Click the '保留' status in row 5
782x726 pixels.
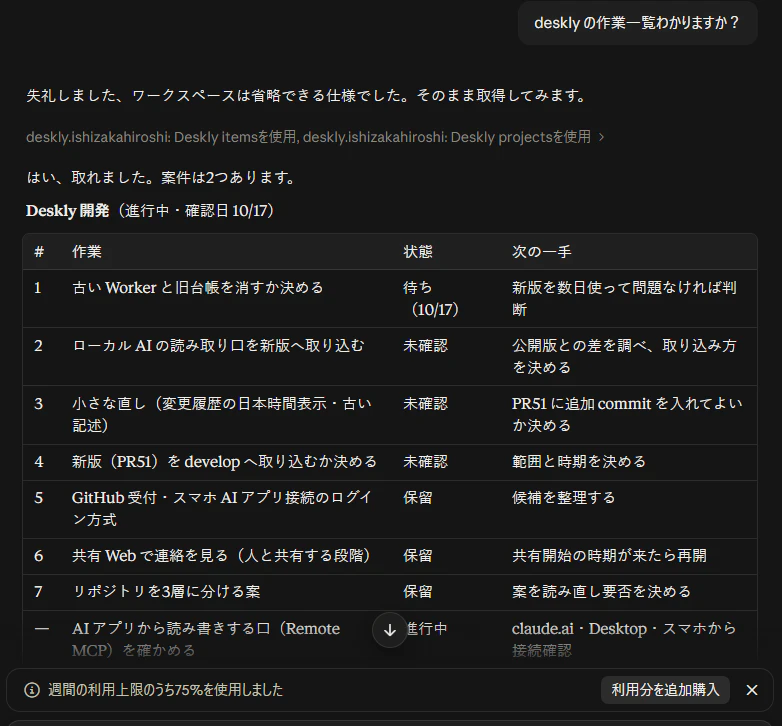point(418,498)
